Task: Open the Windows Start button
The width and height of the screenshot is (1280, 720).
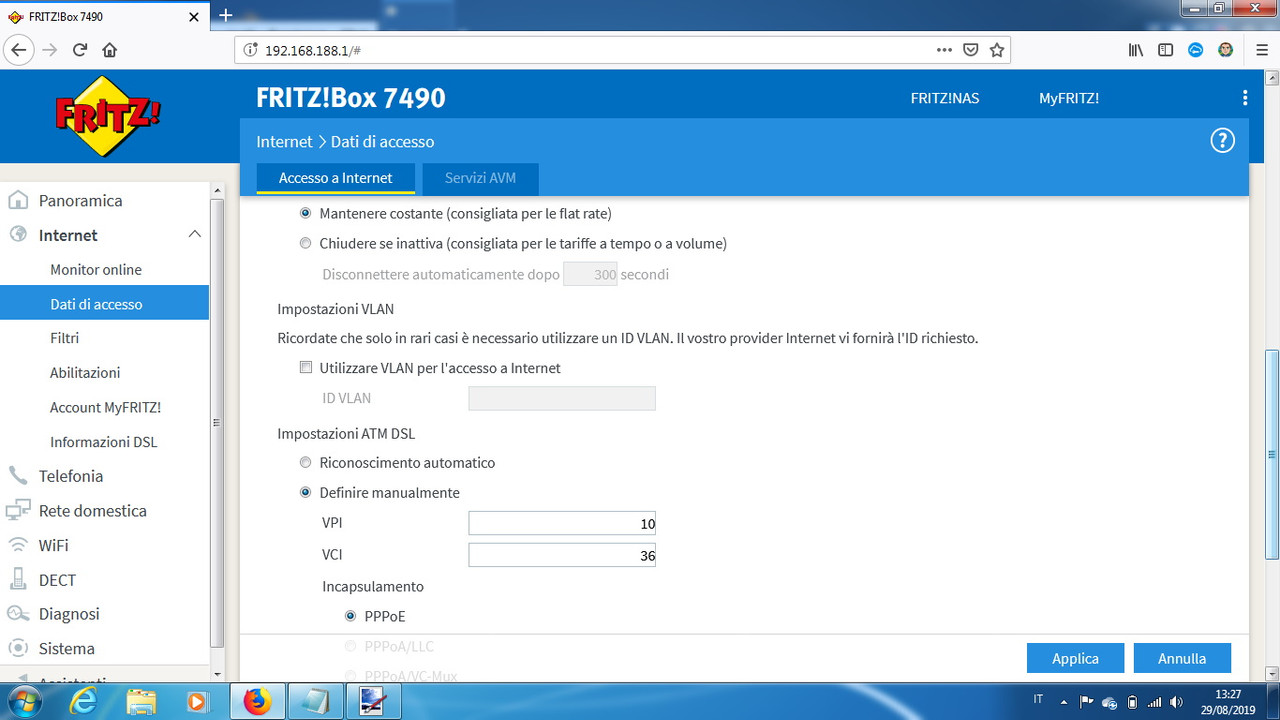Action: [x=22, y=702]
